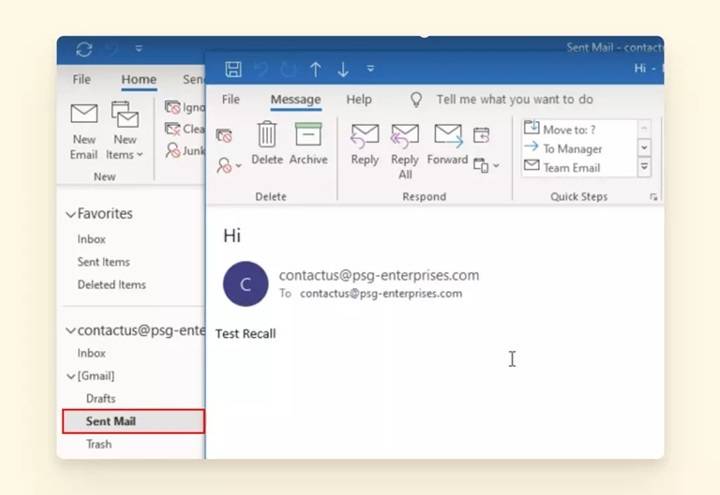Select the To Manager quick step

click(x=563, y=149)
